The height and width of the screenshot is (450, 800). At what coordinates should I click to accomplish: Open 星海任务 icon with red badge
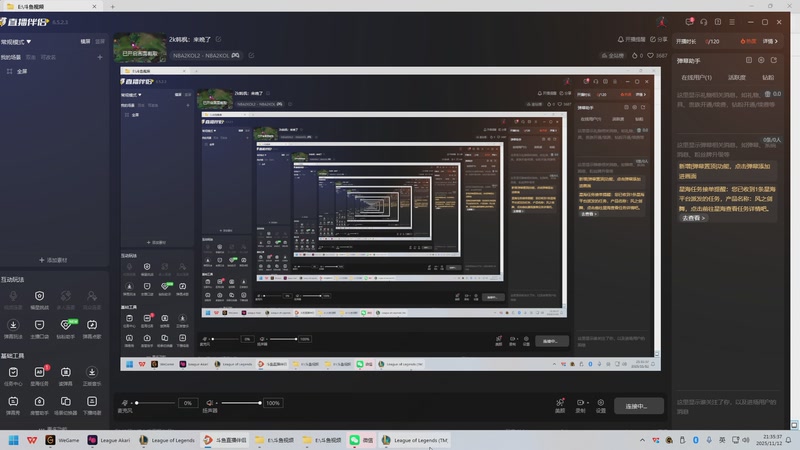click(39, 376)
